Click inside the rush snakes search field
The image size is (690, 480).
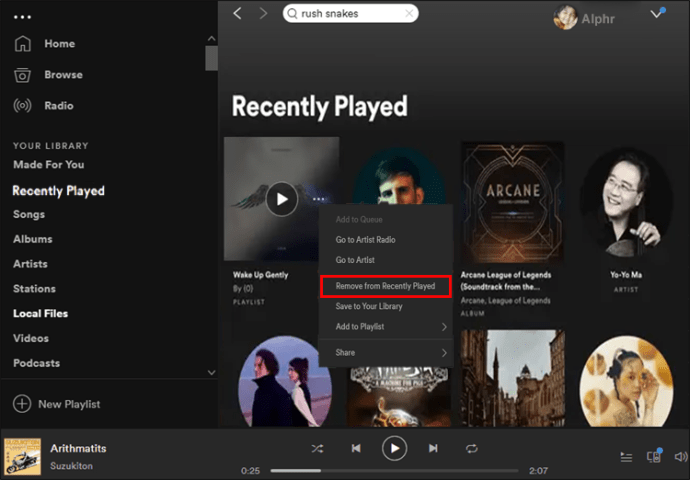pos(350,14)
